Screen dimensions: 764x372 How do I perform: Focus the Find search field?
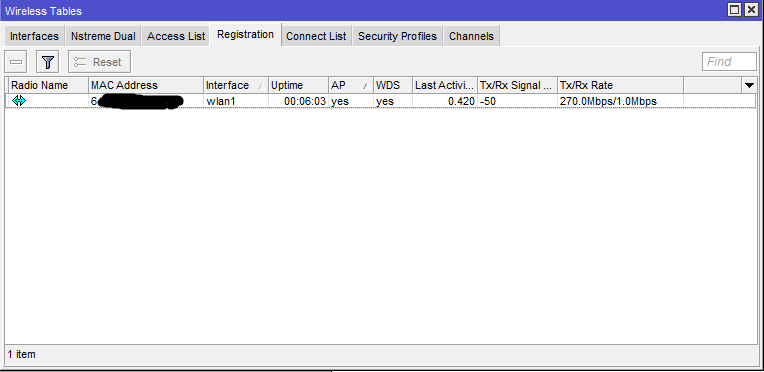pyautogui.click(x=729, y=61)
